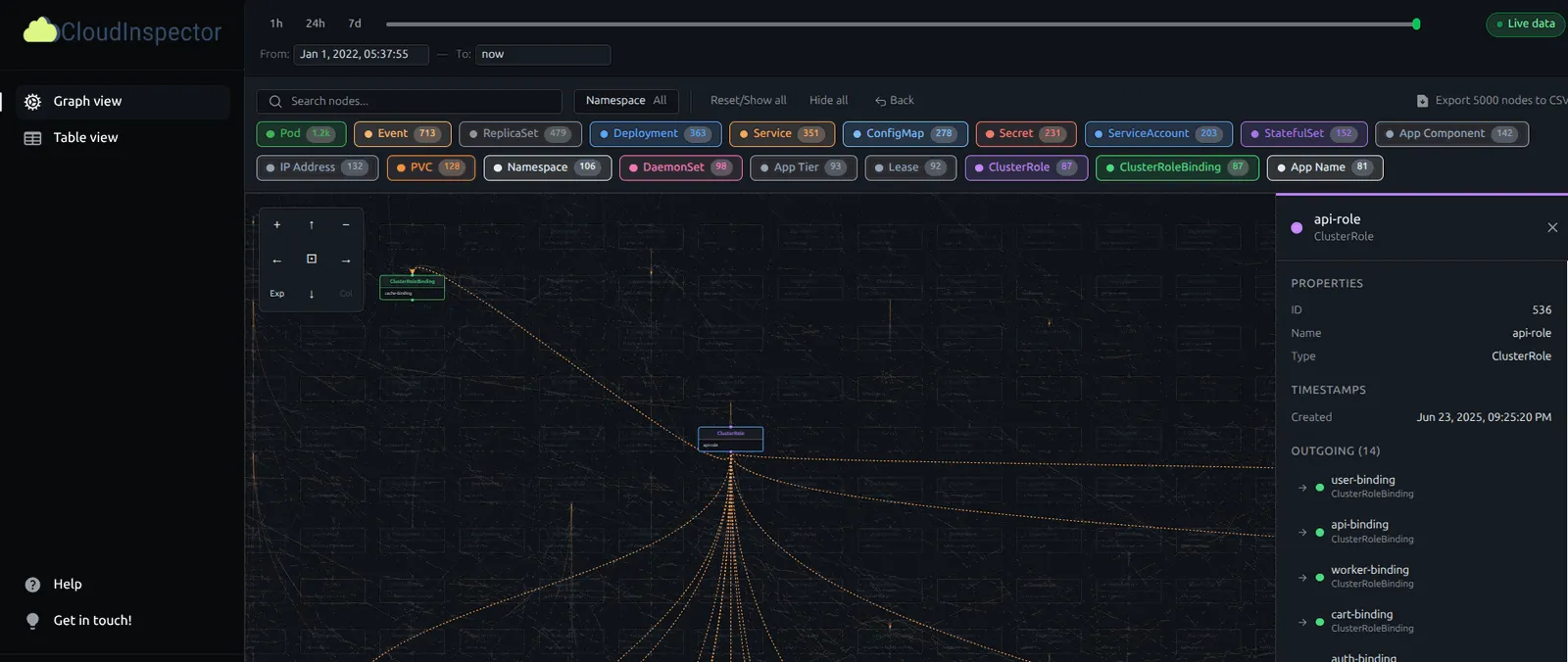Click the Table view grid icon
The height and width of the screenshot is (662, 1568).
[32, 138]
